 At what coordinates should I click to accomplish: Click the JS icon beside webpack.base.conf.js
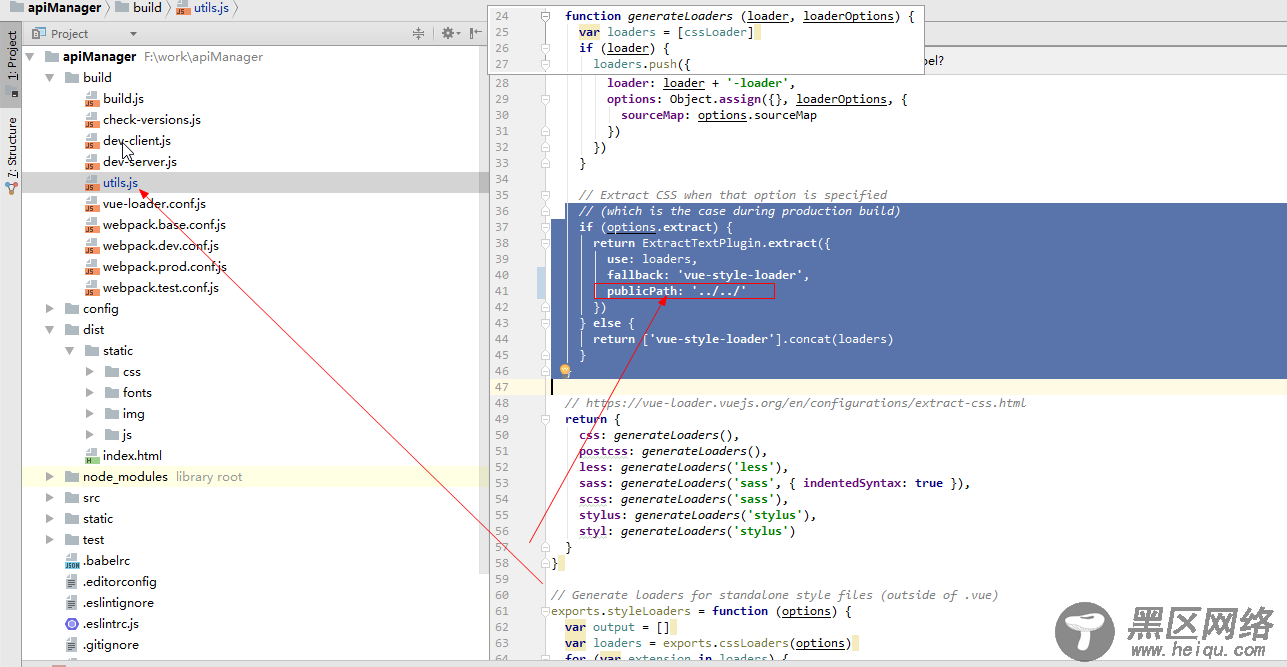tap(91, 225)
